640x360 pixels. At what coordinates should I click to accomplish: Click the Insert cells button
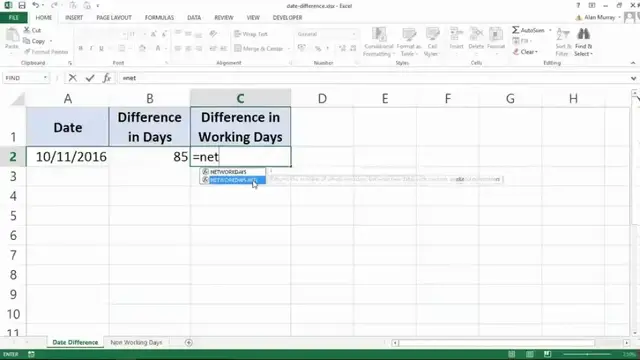[456, 38]
